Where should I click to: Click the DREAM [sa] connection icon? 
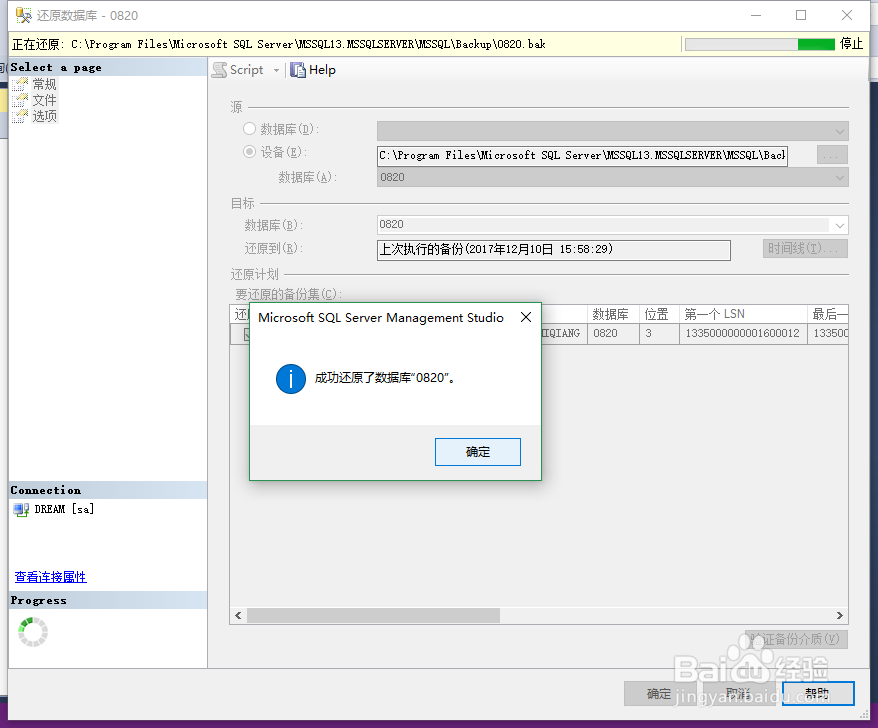21,510
